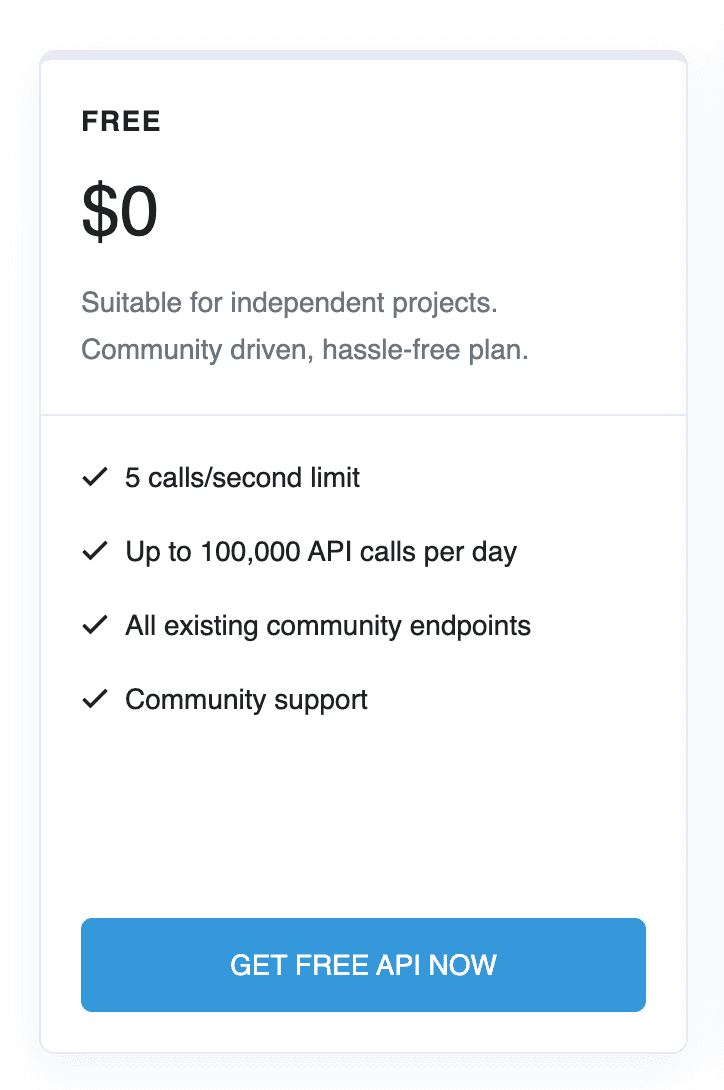Click the checkmark beside 100,000 API calls
Viewport: 724px width, 1090px height.
click(94, 551)
